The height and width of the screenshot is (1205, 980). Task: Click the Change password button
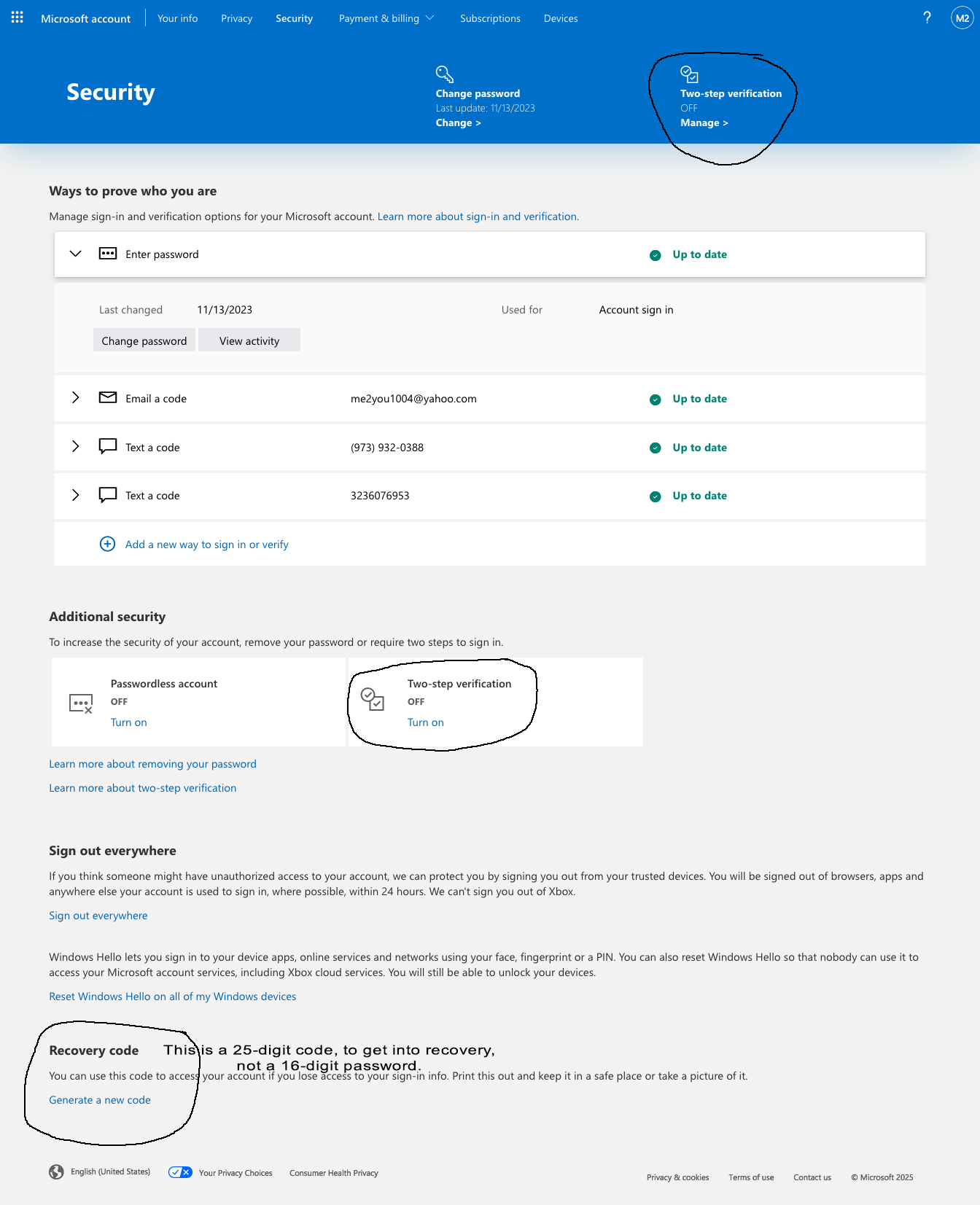point(144,340)
